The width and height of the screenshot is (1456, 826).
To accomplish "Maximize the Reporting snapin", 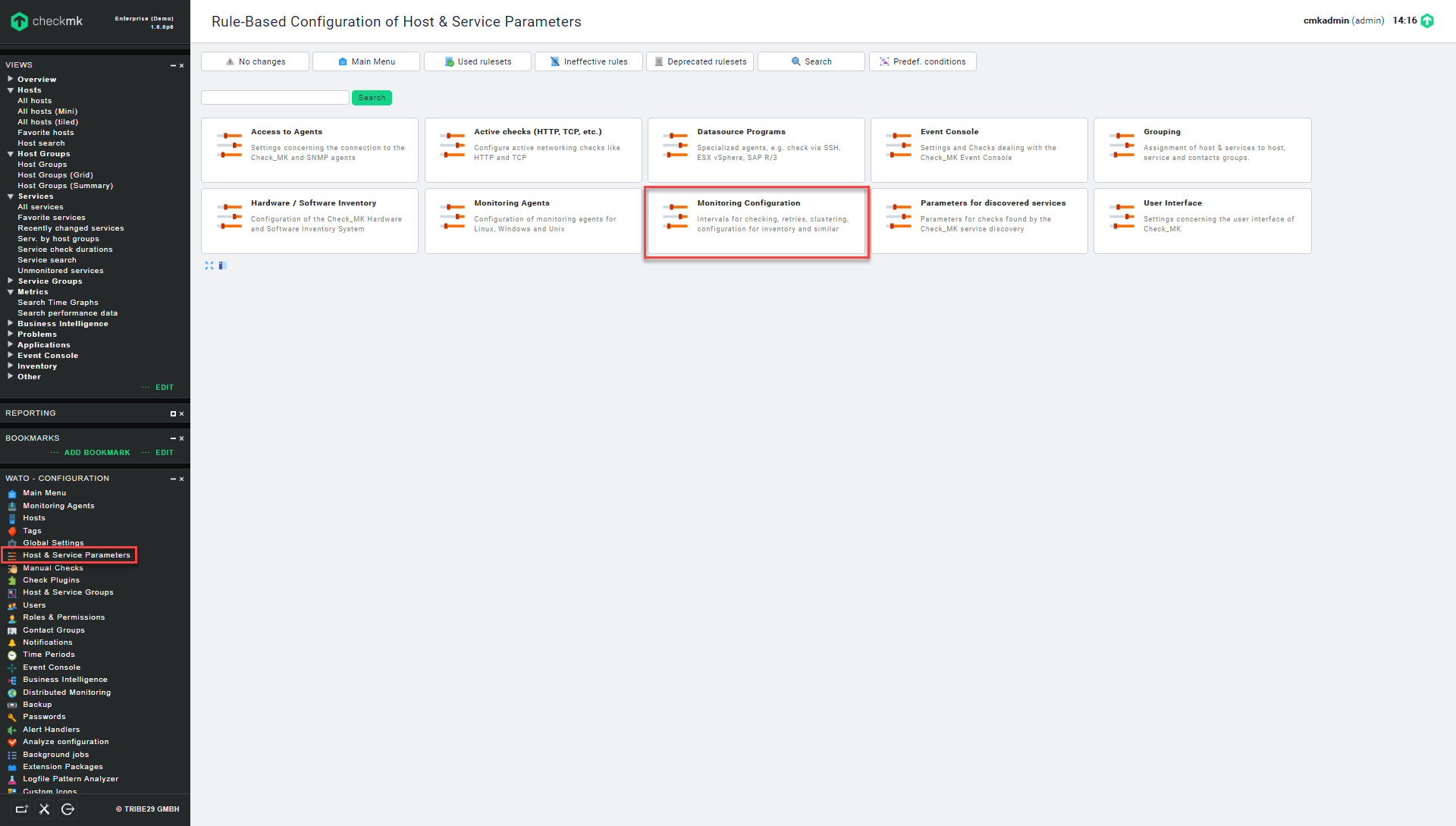I will [x=173, y=414].
